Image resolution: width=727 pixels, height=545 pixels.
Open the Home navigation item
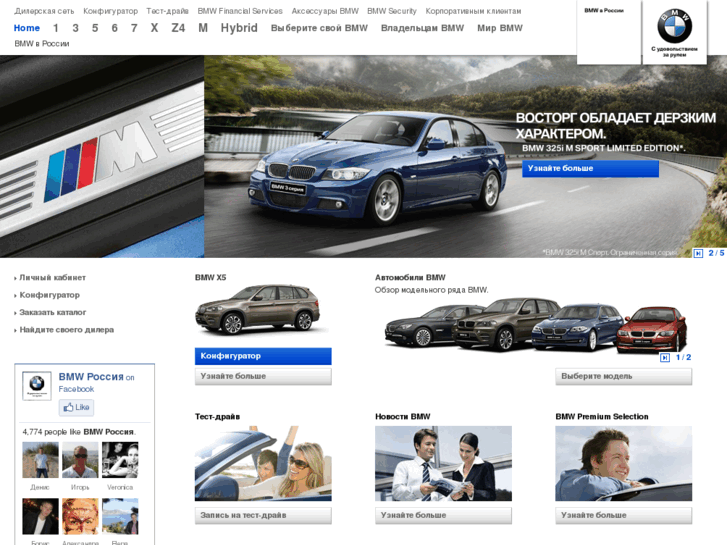tap(27, 28)
